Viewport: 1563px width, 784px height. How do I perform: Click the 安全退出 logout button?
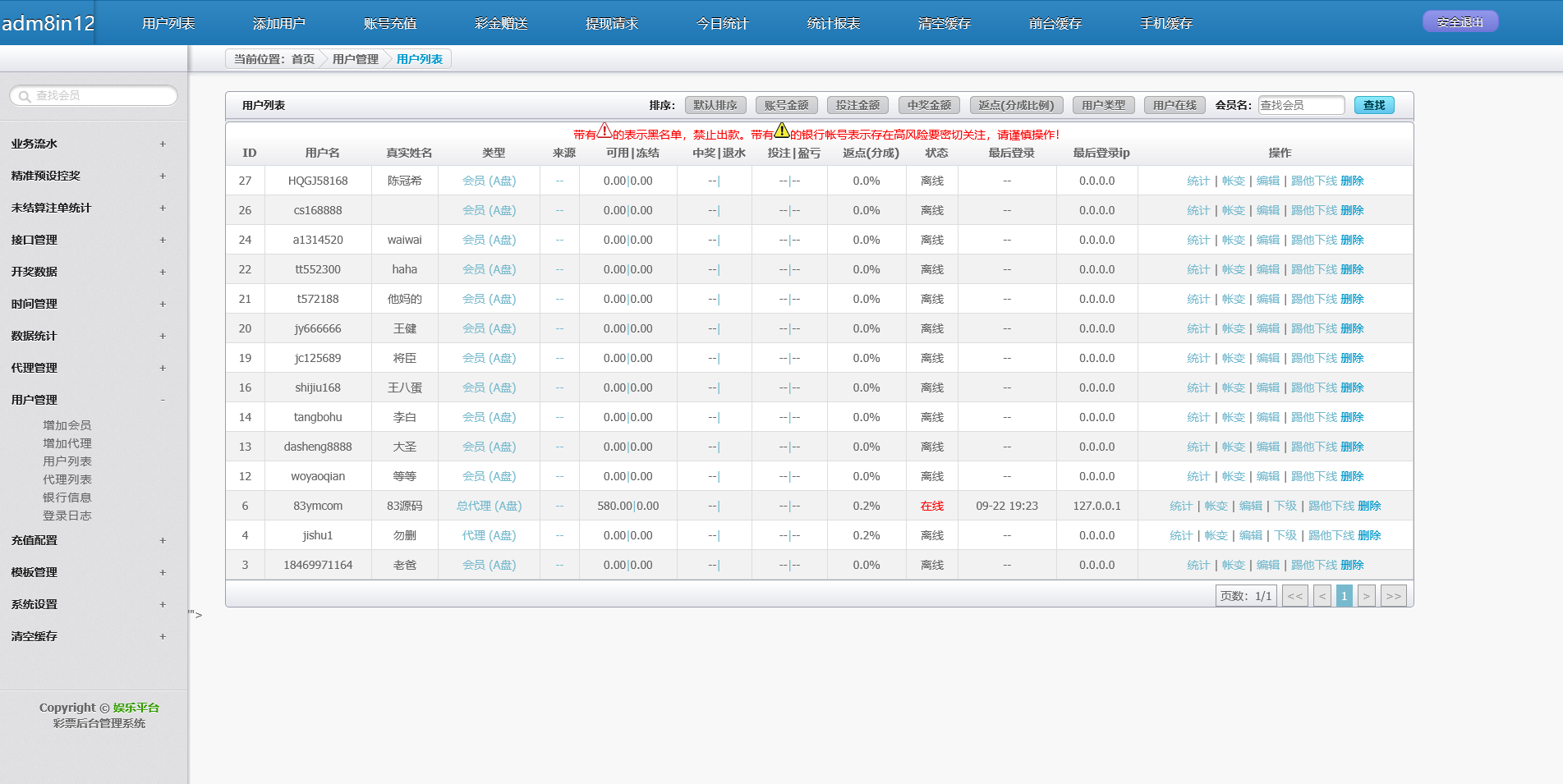coord(1460,22)
